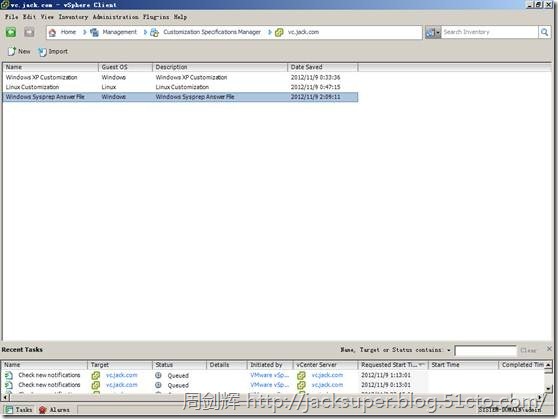Sort by the Name column header
This screenshot has width=558, height=419.
pos(50,67)
